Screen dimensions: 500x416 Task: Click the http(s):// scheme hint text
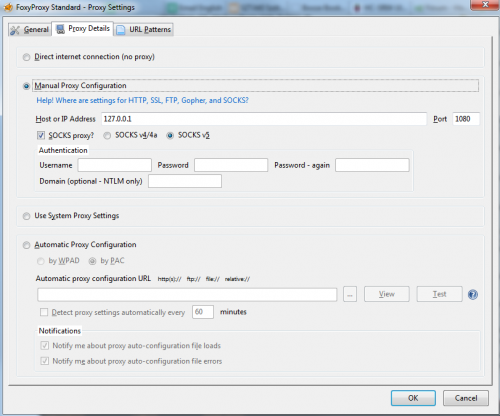point(170,279)
